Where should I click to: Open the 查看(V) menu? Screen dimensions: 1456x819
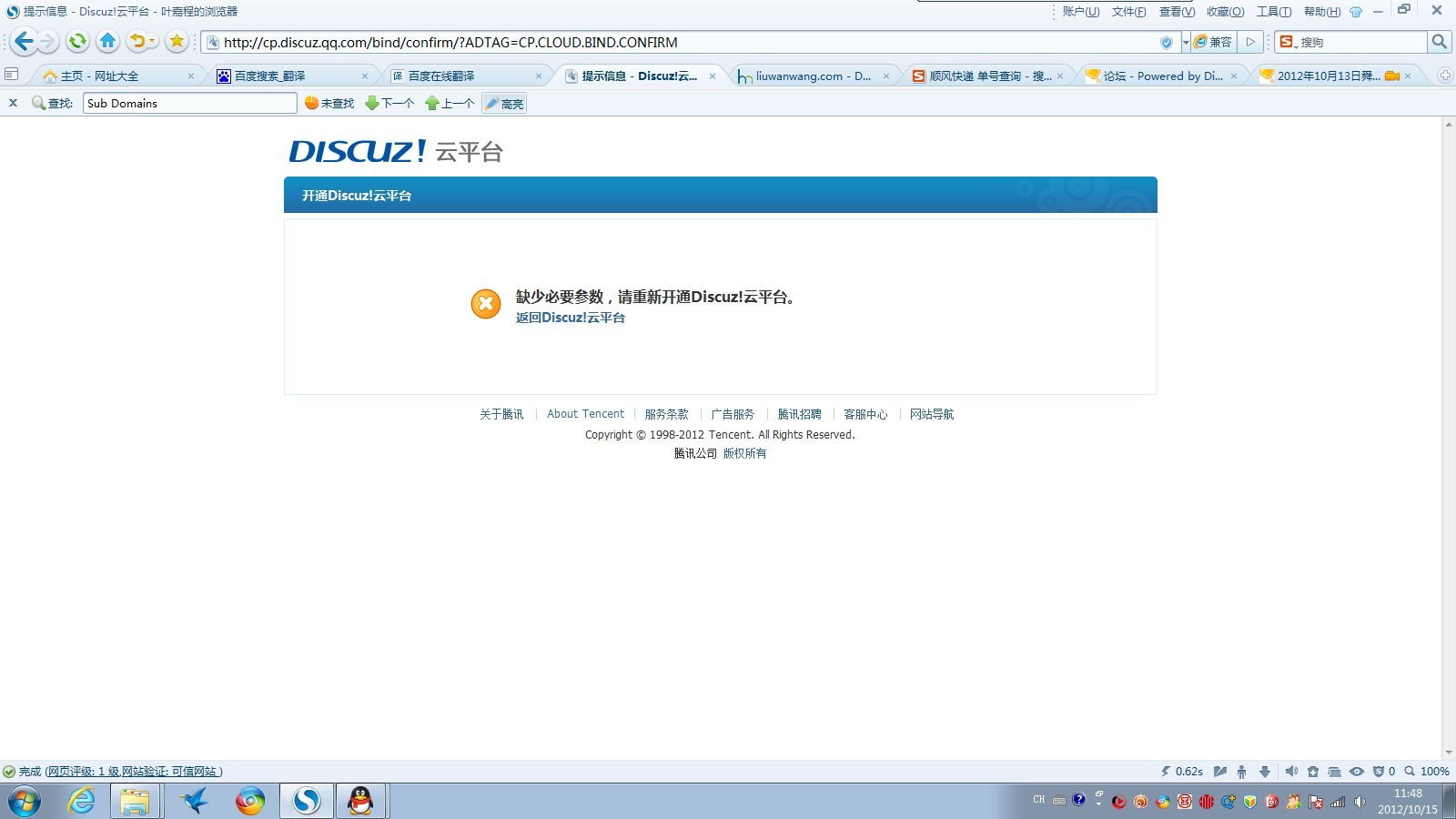(x=1177, y=12)
